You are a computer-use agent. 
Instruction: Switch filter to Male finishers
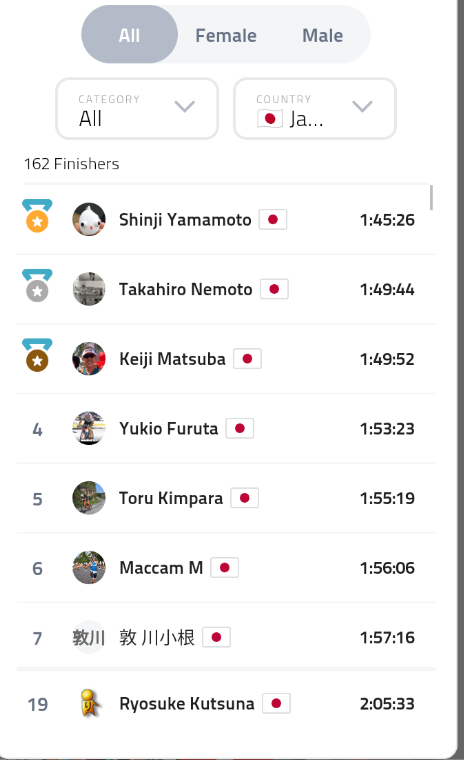click(322, 35)
